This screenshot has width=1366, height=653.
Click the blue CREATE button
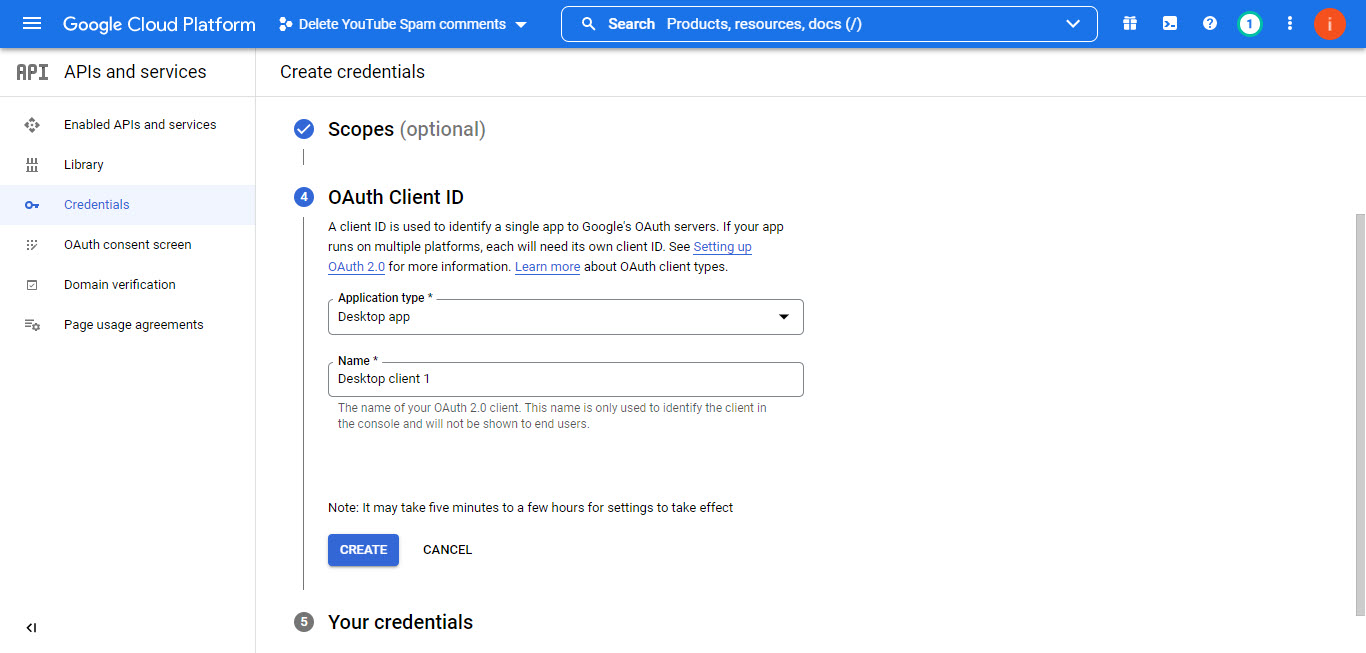pyautogui.click(x=363, y=550)
